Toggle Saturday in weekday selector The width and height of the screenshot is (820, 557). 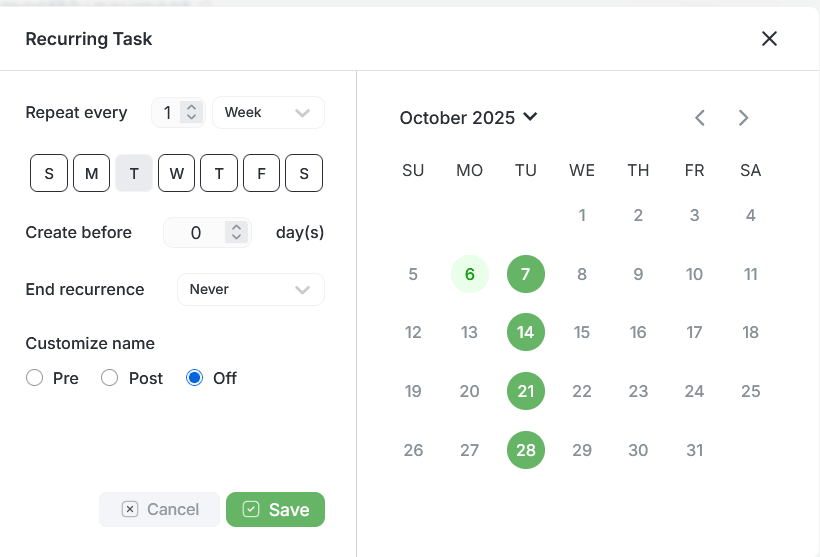coord(304,173)
